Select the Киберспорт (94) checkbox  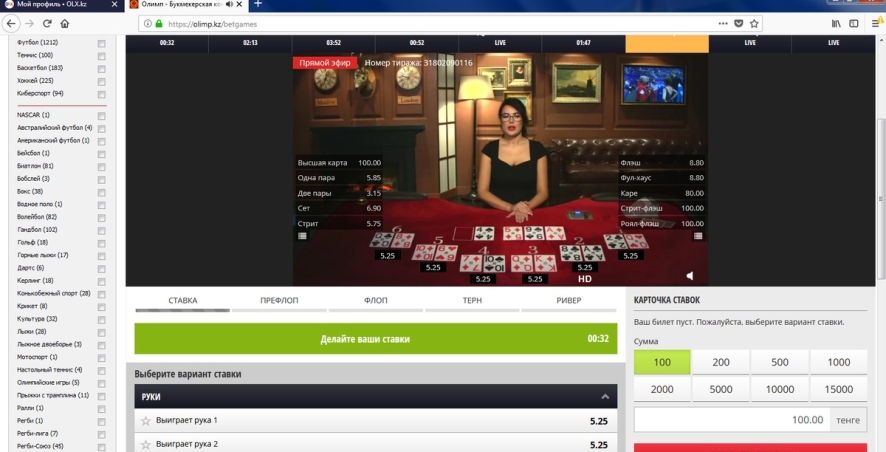101,94
